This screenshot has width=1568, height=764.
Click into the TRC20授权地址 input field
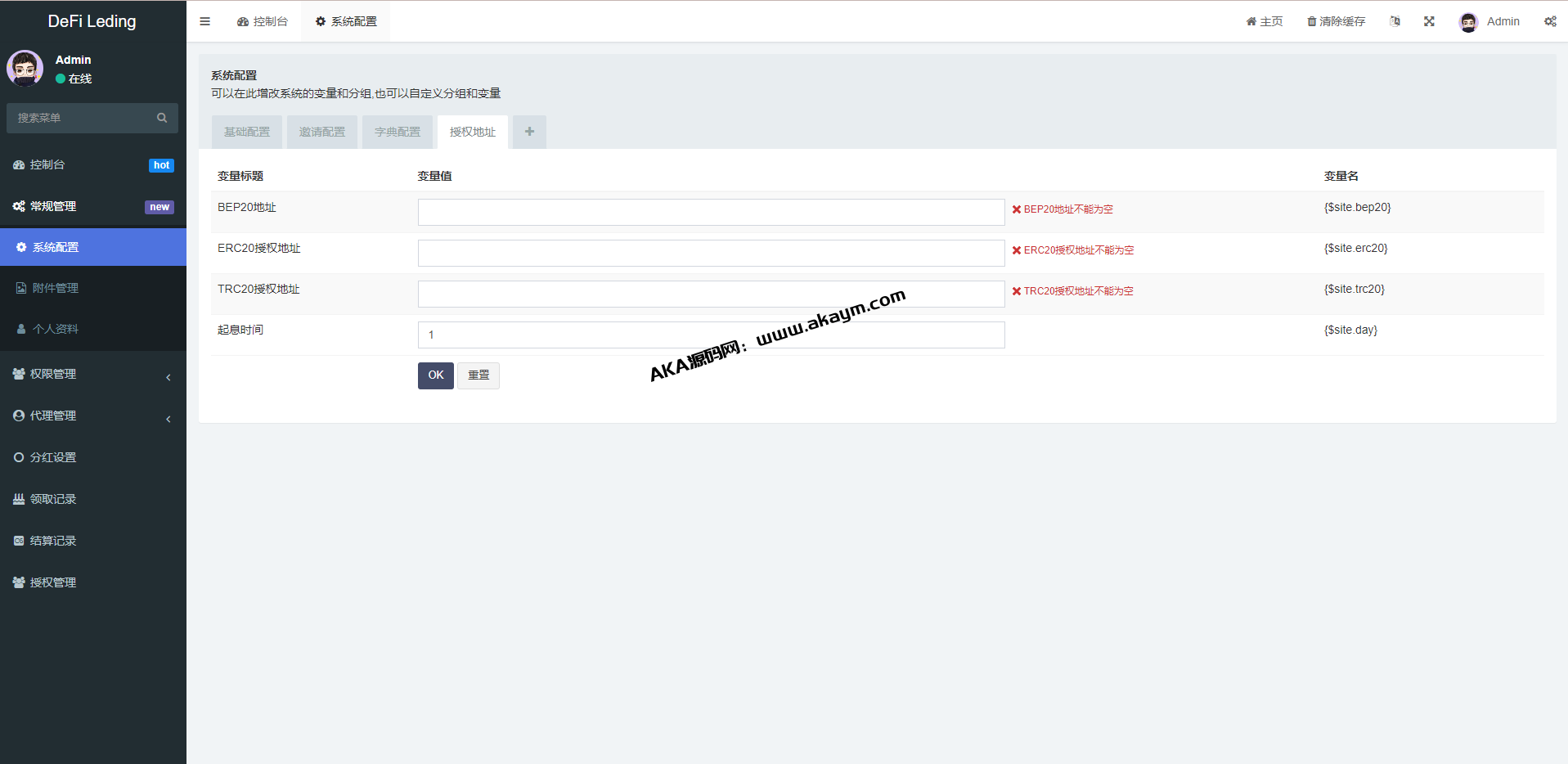(x=711, y=294)
